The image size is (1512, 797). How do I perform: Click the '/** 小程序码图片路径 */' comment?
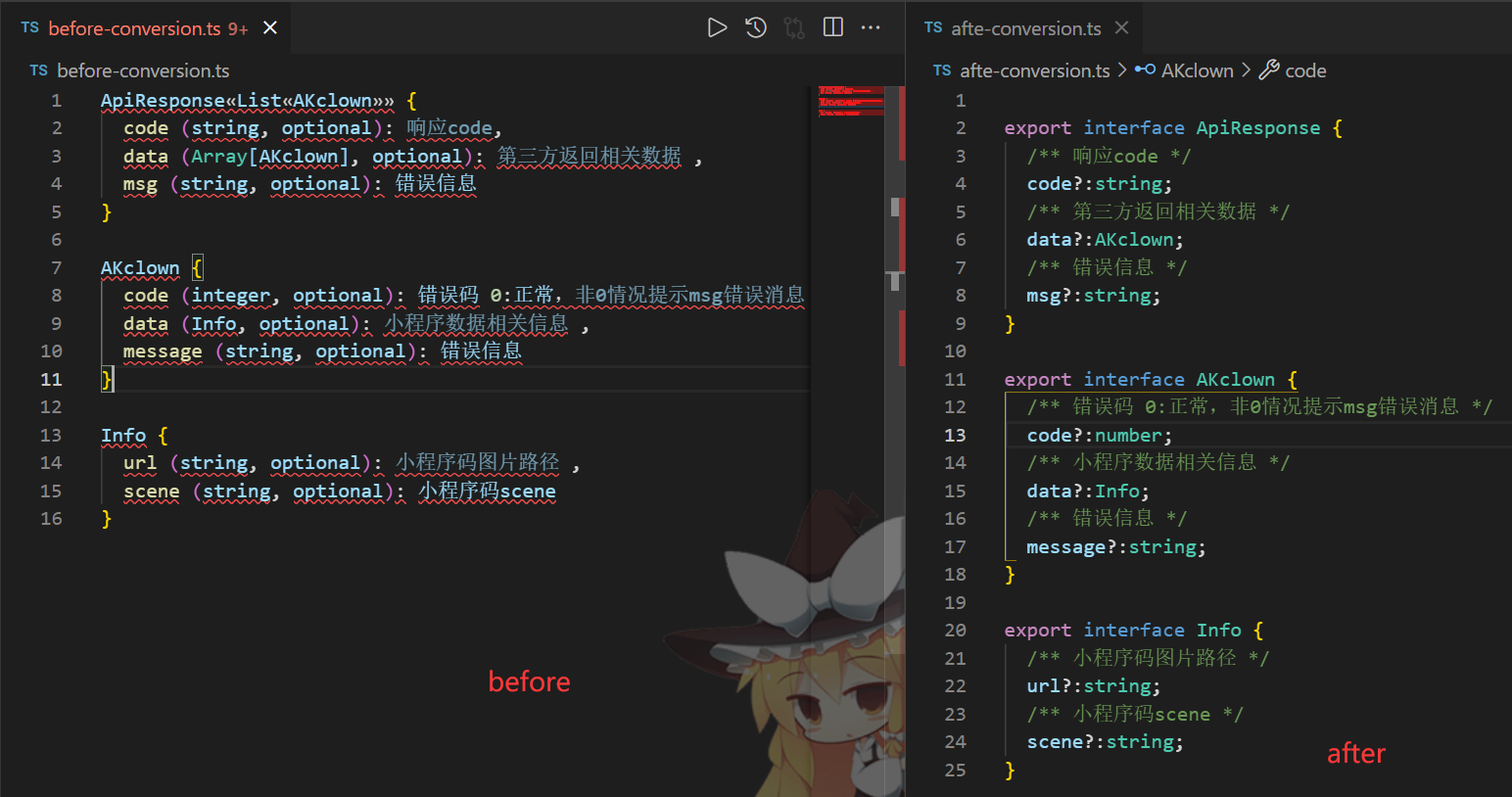pyautogui.click(x=1148, y=659)
